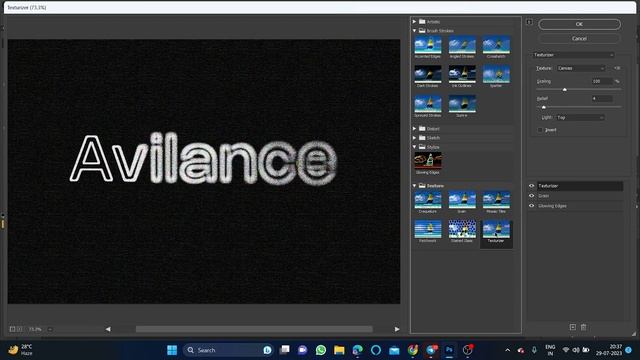The width and height of the screenshot is (640, 360).
Task: Expand the Sketch filter folder
Action: pyautogui.click(x=414, y=138)
